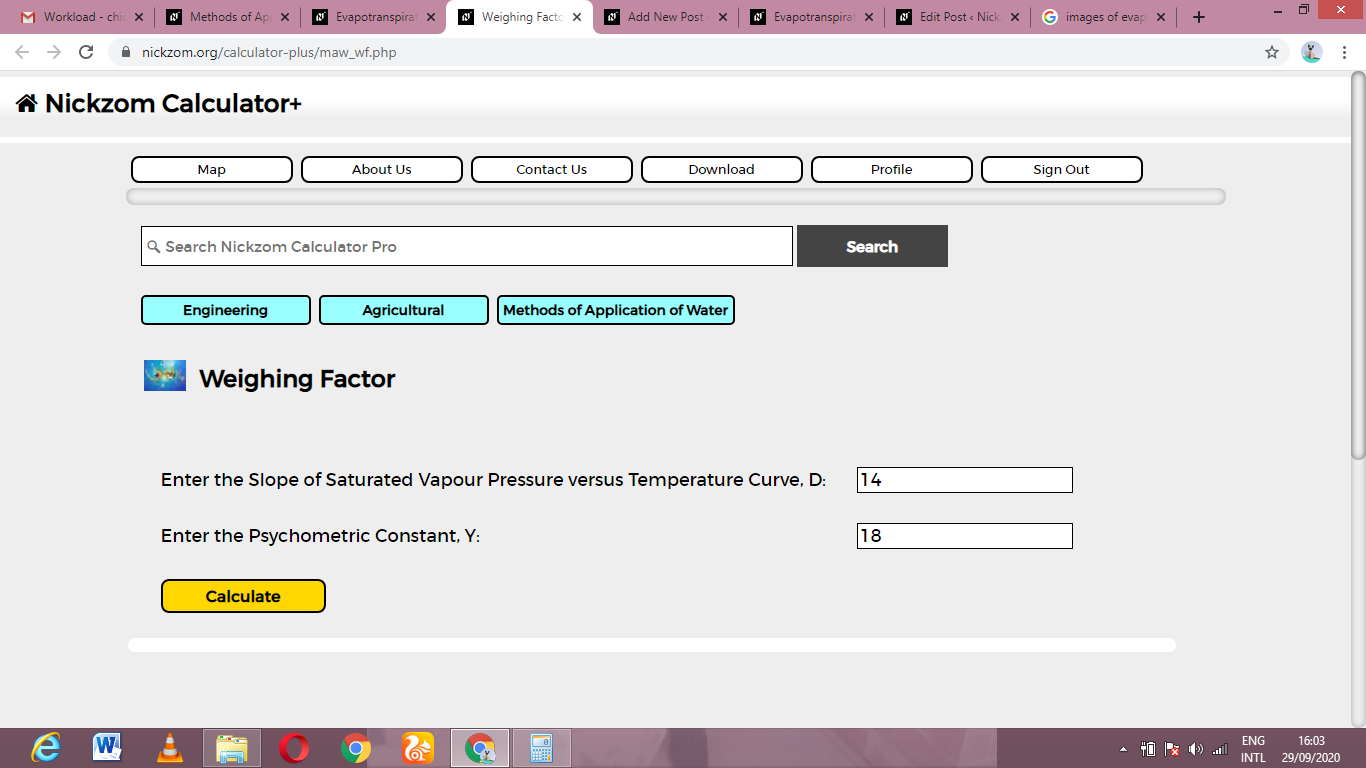The image size is (1366, 768).
Task: Open the Map menu button
Action: (x=212, y=169)
